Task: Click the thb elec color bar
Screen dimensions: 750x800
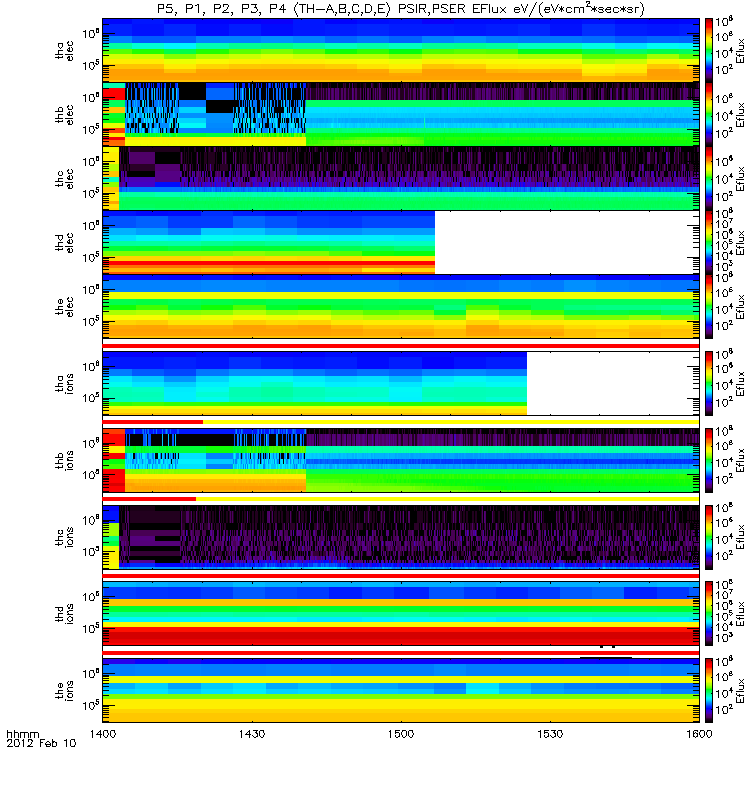Action: [709, 114]
